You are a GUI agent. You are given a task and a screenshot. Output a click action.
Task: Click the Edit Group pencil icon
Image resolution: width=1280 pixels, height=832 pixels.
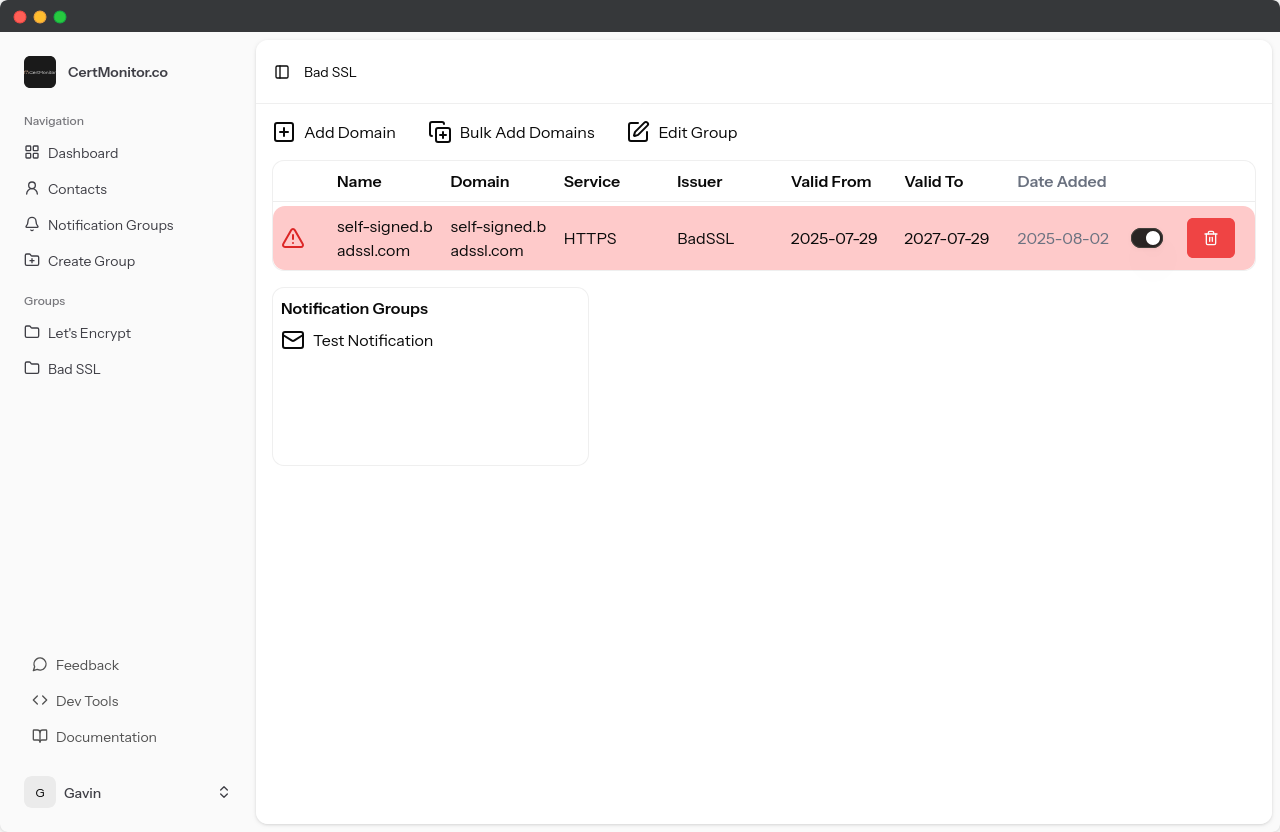coord(638,132)
